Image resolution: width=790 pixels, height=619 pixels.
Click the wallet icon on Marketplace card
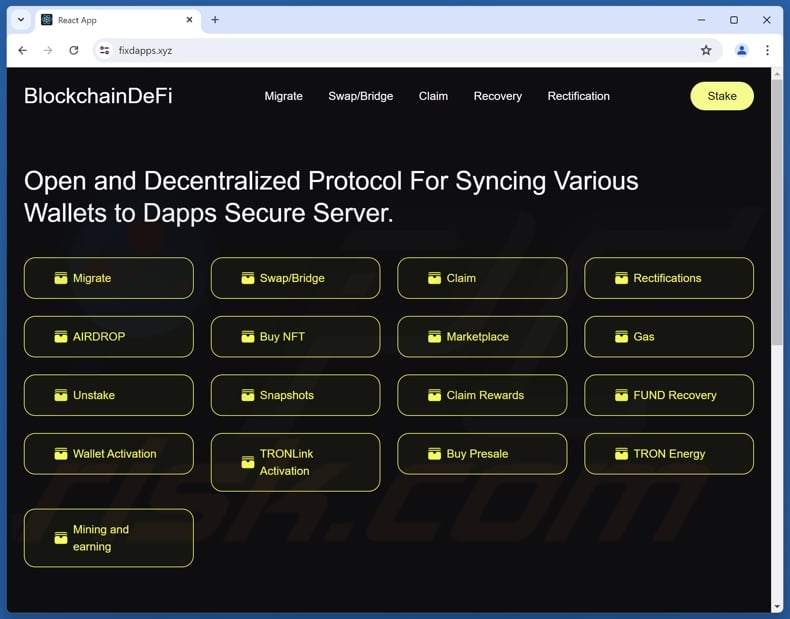point(435,336)
